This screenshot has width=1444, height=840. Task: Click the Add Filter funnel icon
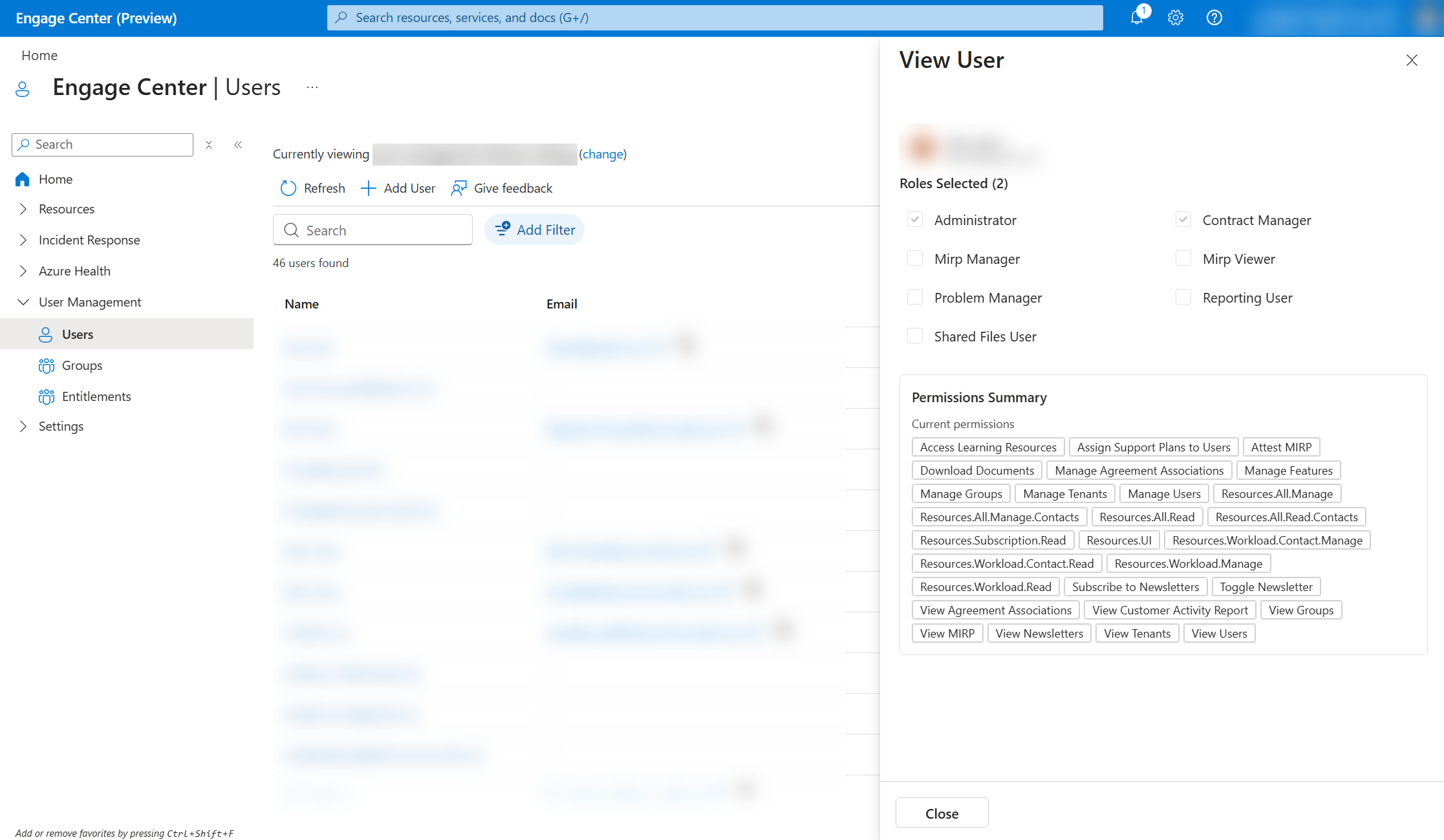[x=502, y=229]
